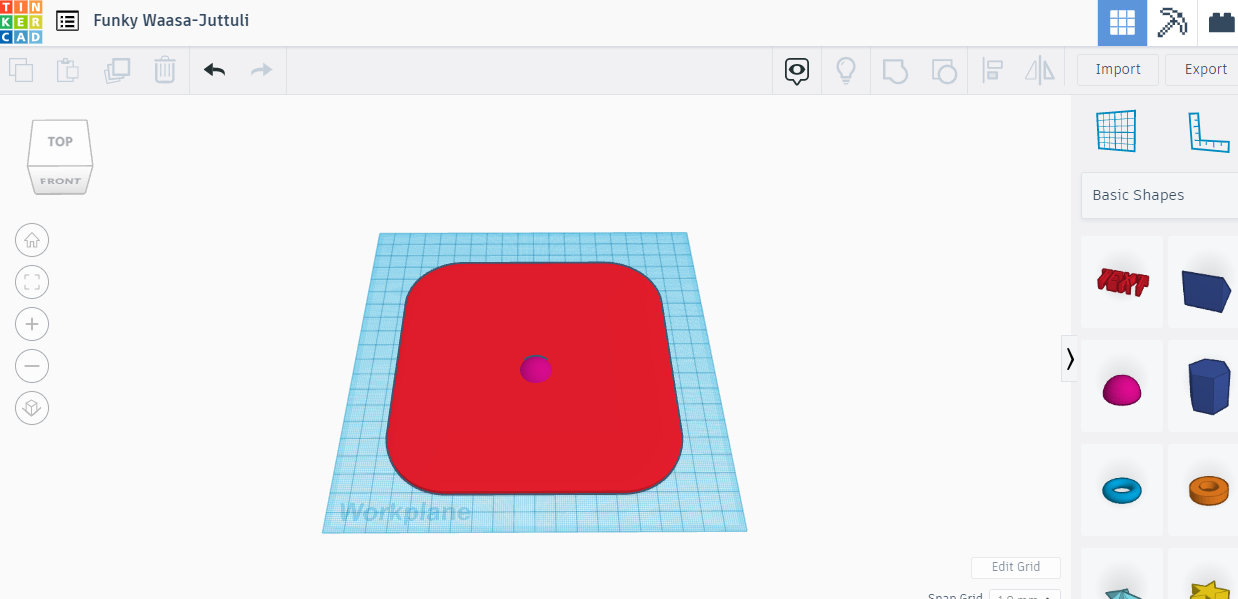Switch to Blocks pickaxe mode
The width and height of the screenshot is (1238, 599).
1172,23
